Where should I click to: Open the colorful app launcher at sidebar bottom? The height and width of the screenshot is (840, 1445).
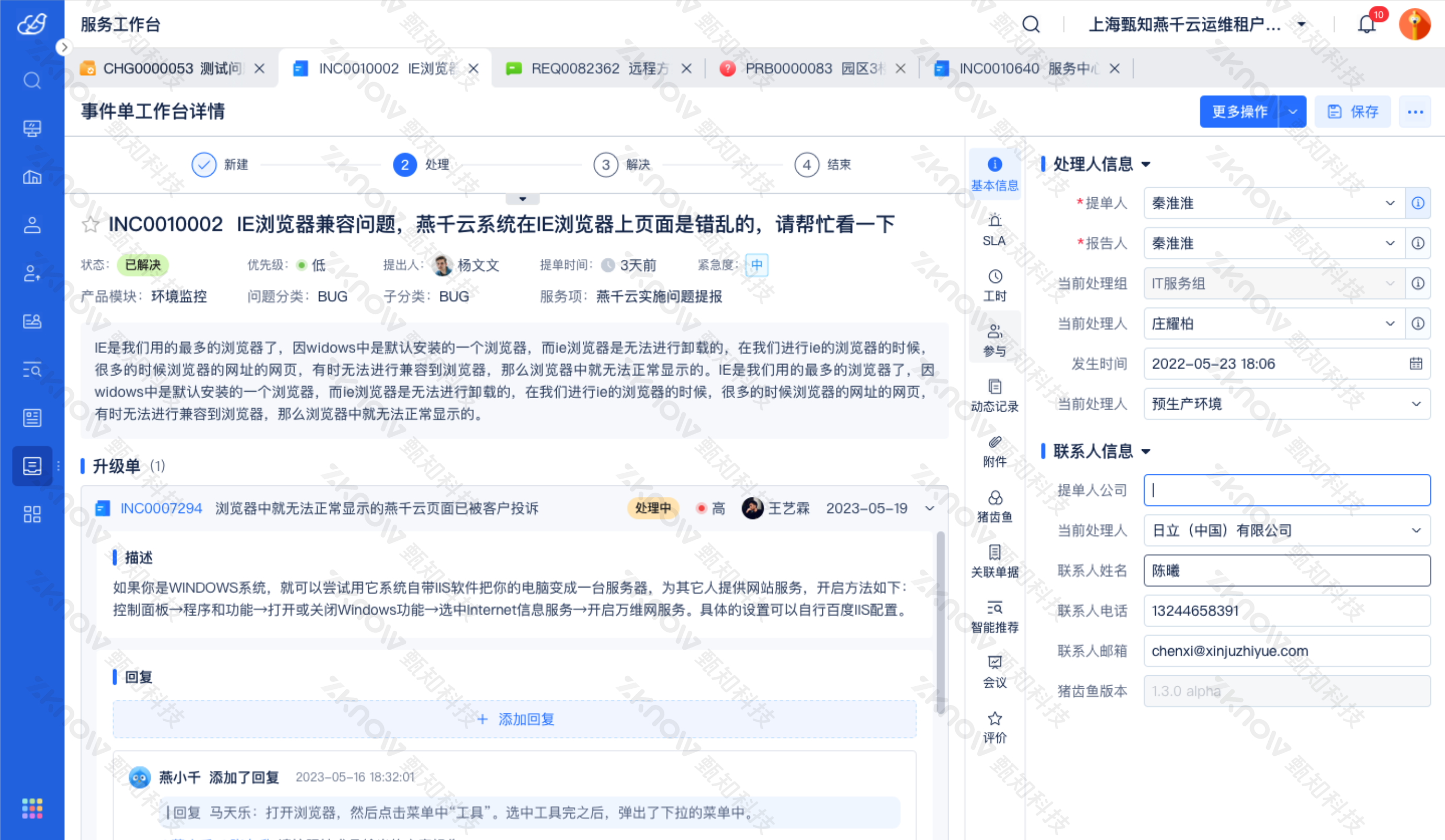coord(32,809)
